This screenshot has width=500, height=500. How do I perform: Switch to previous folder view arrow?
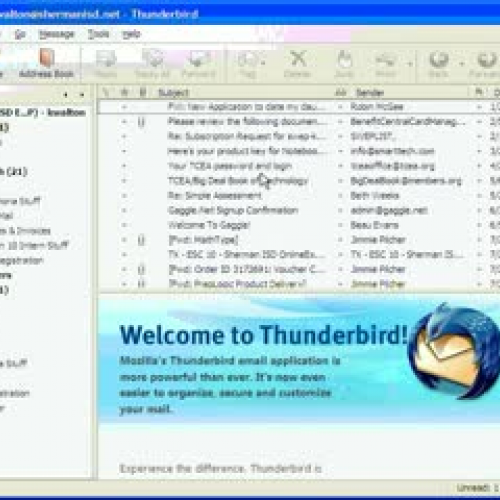66,95
